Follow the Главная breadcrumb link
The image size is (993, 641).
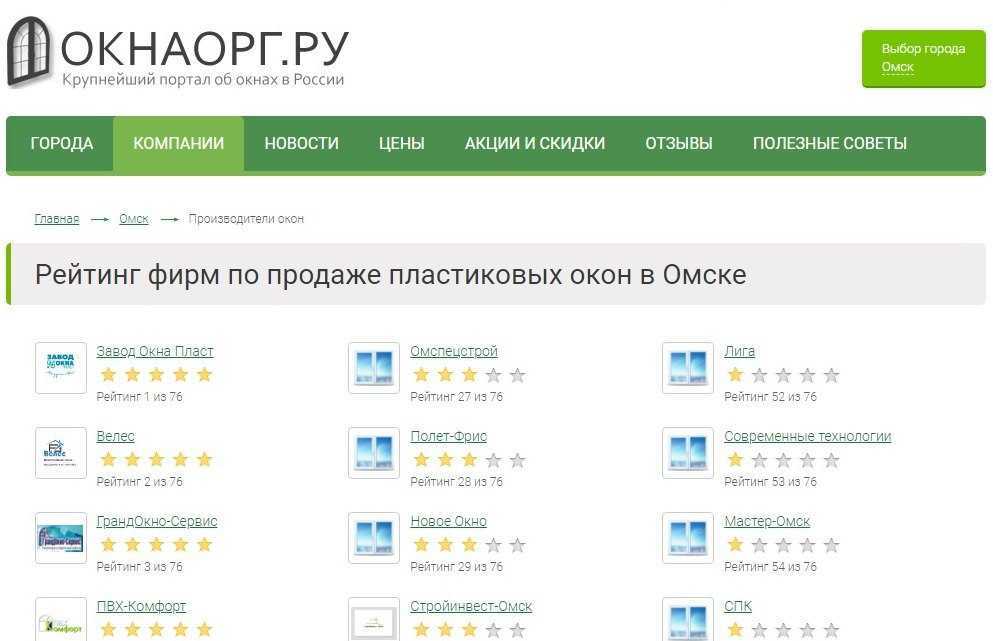click(x=57, y=219)
